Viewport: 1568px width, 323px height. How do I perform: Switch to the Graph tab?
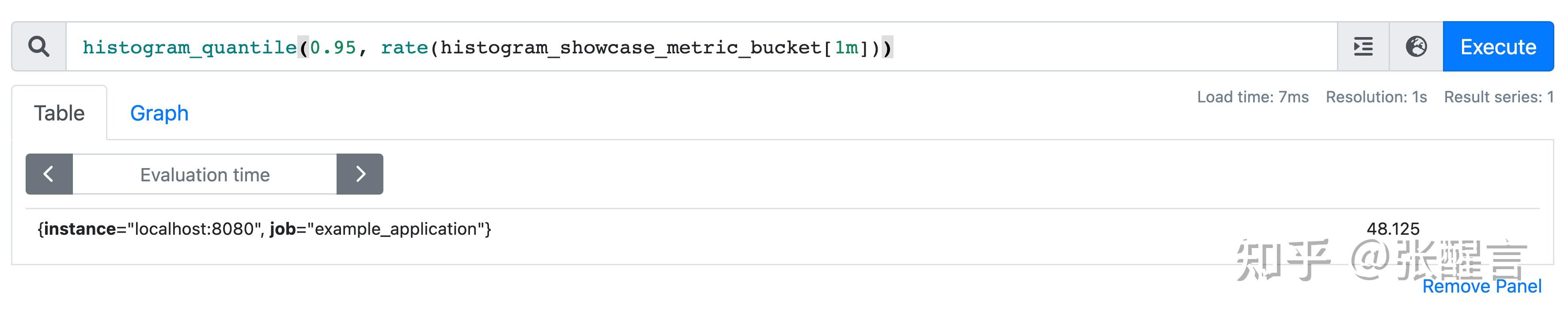pyautogui.click(x=159, y=113)
